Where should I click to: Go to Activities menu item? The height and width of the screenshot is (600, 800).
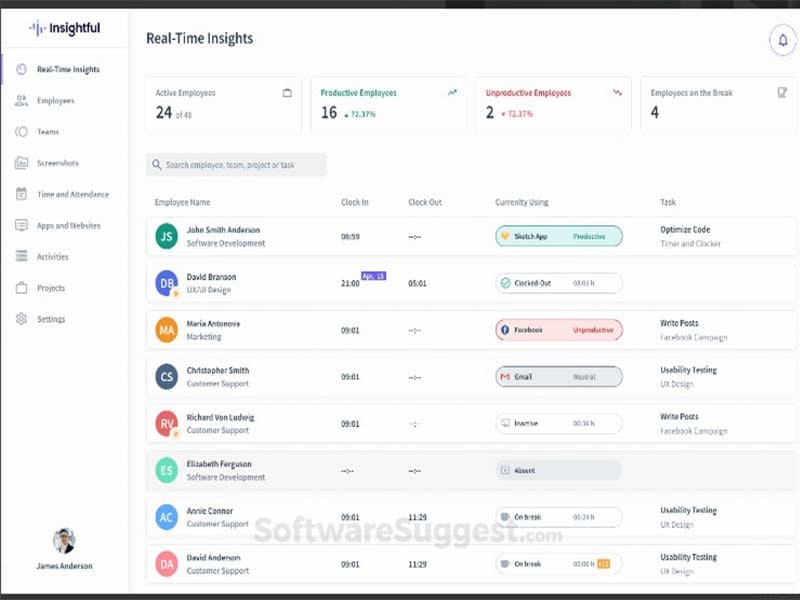53,257
